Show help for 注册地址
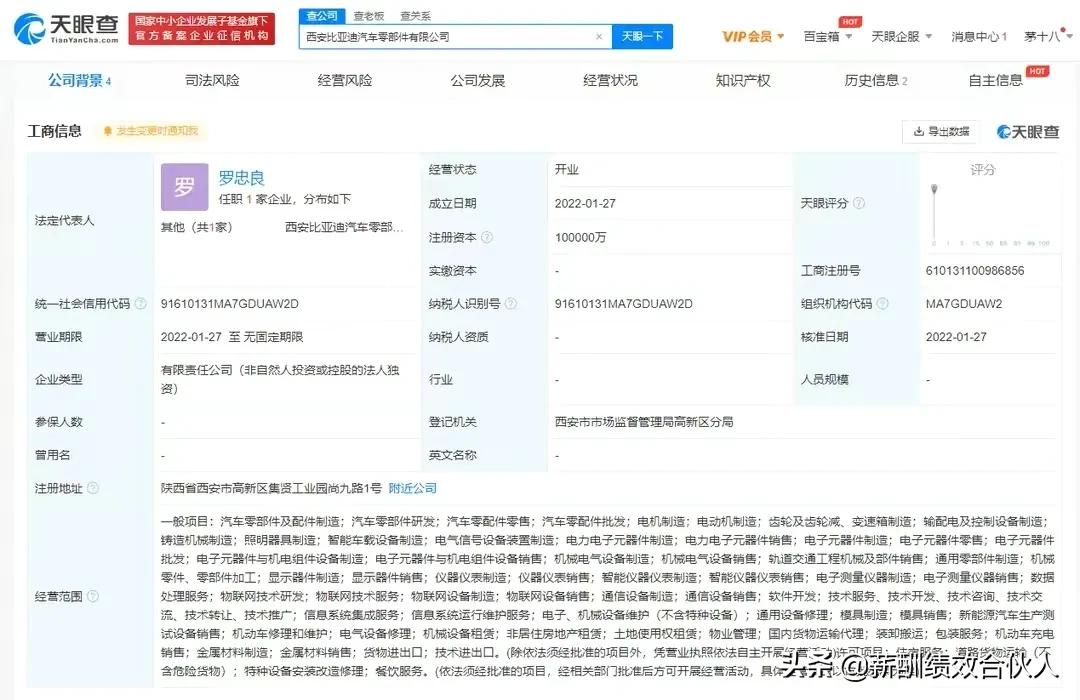Screen dimensions: 1080x700 (93, 488)
